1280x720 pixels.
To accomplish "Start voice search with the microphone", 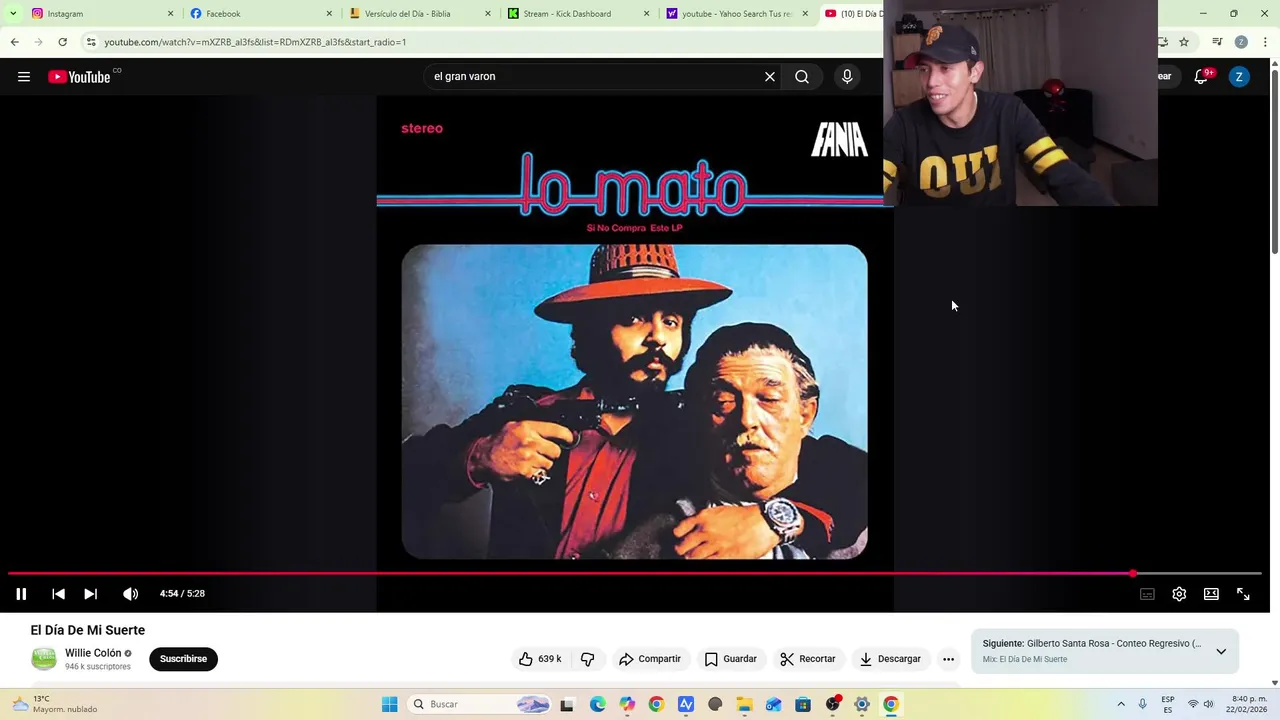I will click(847, 77).
